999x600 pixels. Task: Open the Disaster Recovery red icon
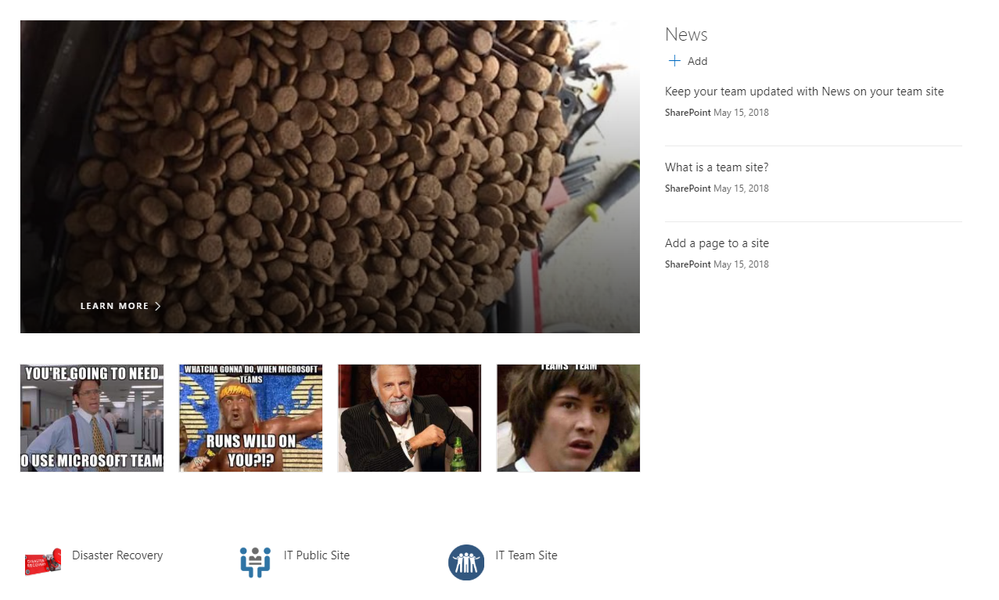click(43, 562)
